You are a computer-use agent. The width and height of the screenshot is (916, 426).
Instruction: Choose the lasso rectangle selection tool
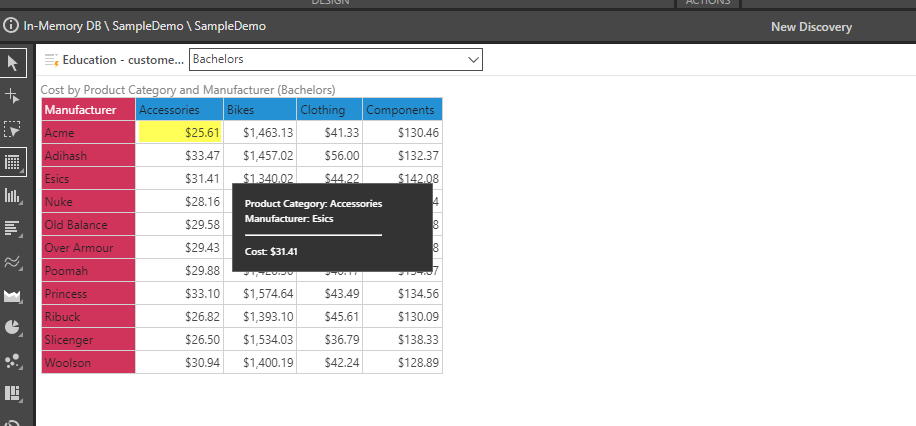coord(13,129)
